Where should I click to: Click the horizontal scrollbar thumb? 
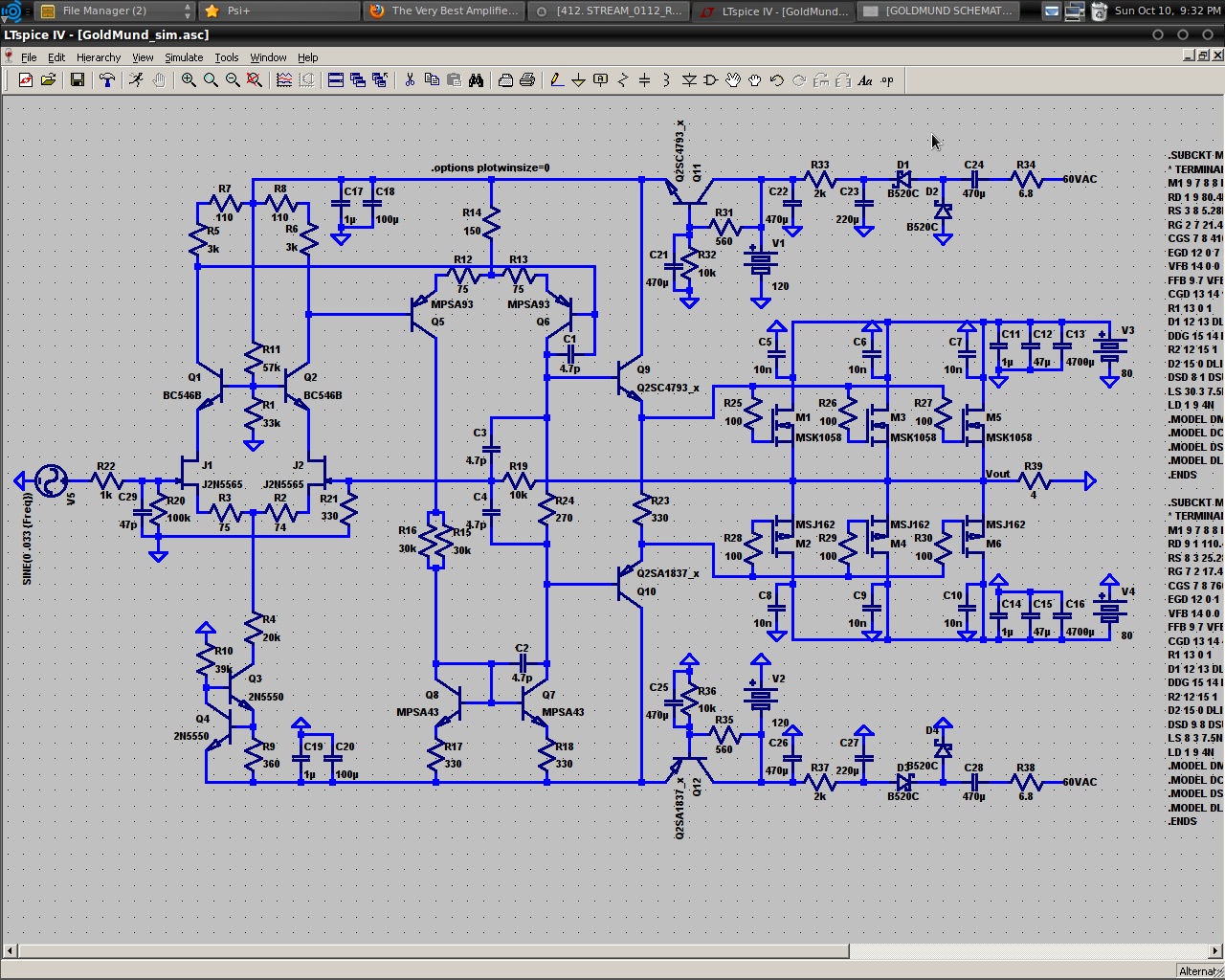[x=434, y=950]
